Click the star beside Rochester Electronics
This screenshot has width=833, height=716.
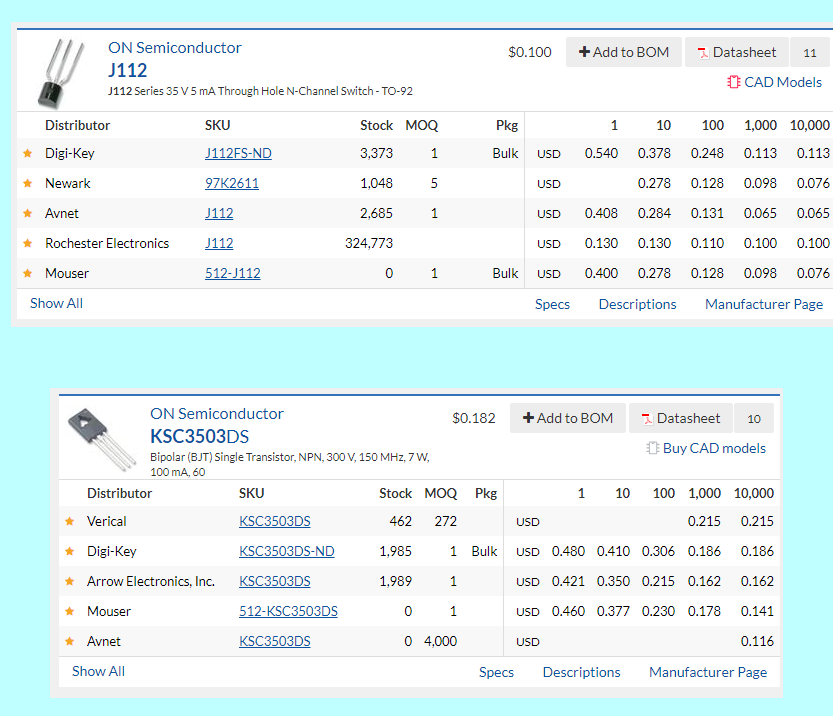tap(28, 243)
